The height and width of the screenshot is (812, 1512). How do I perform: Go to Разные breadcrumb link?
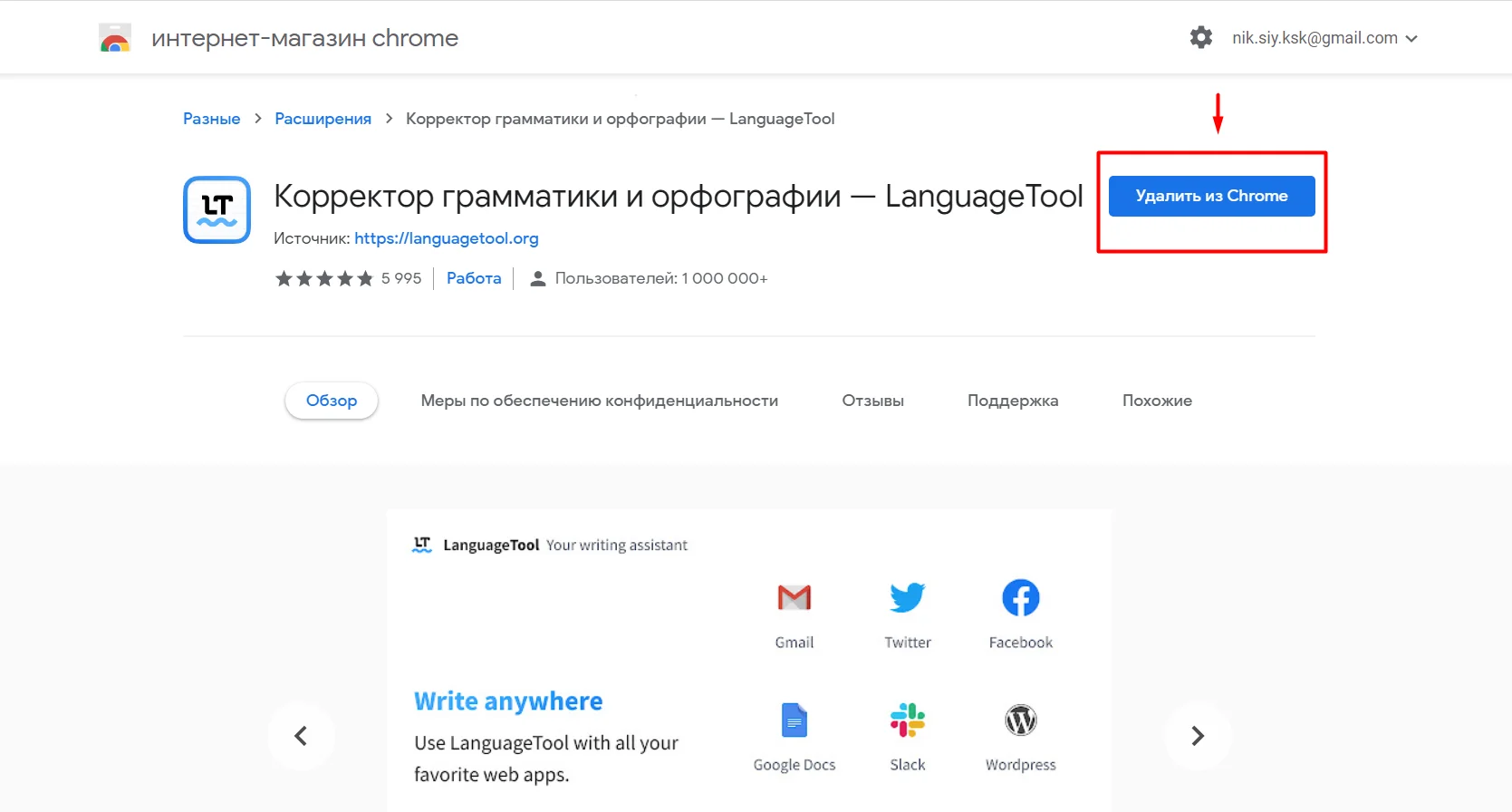coord(212,119)
